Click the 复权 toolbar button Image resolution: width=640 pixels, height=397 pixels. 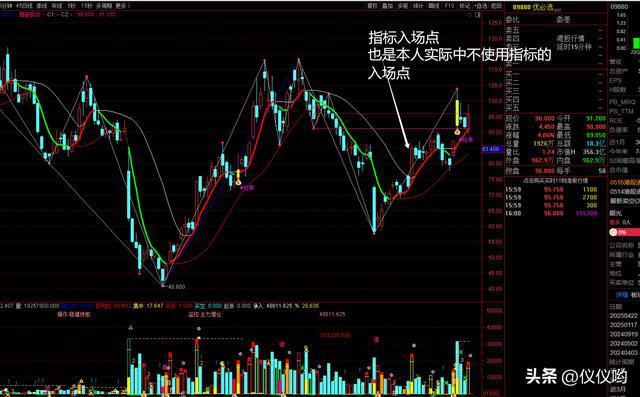point(372,6)
